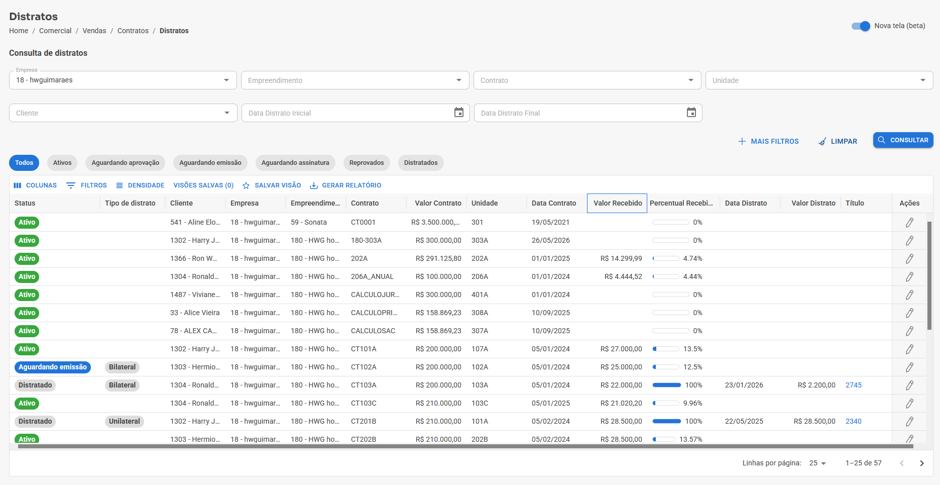Viewport: 940px width, 485px height.
Task: Edit the 180-303A contract row
Action: tap(909, 240)
